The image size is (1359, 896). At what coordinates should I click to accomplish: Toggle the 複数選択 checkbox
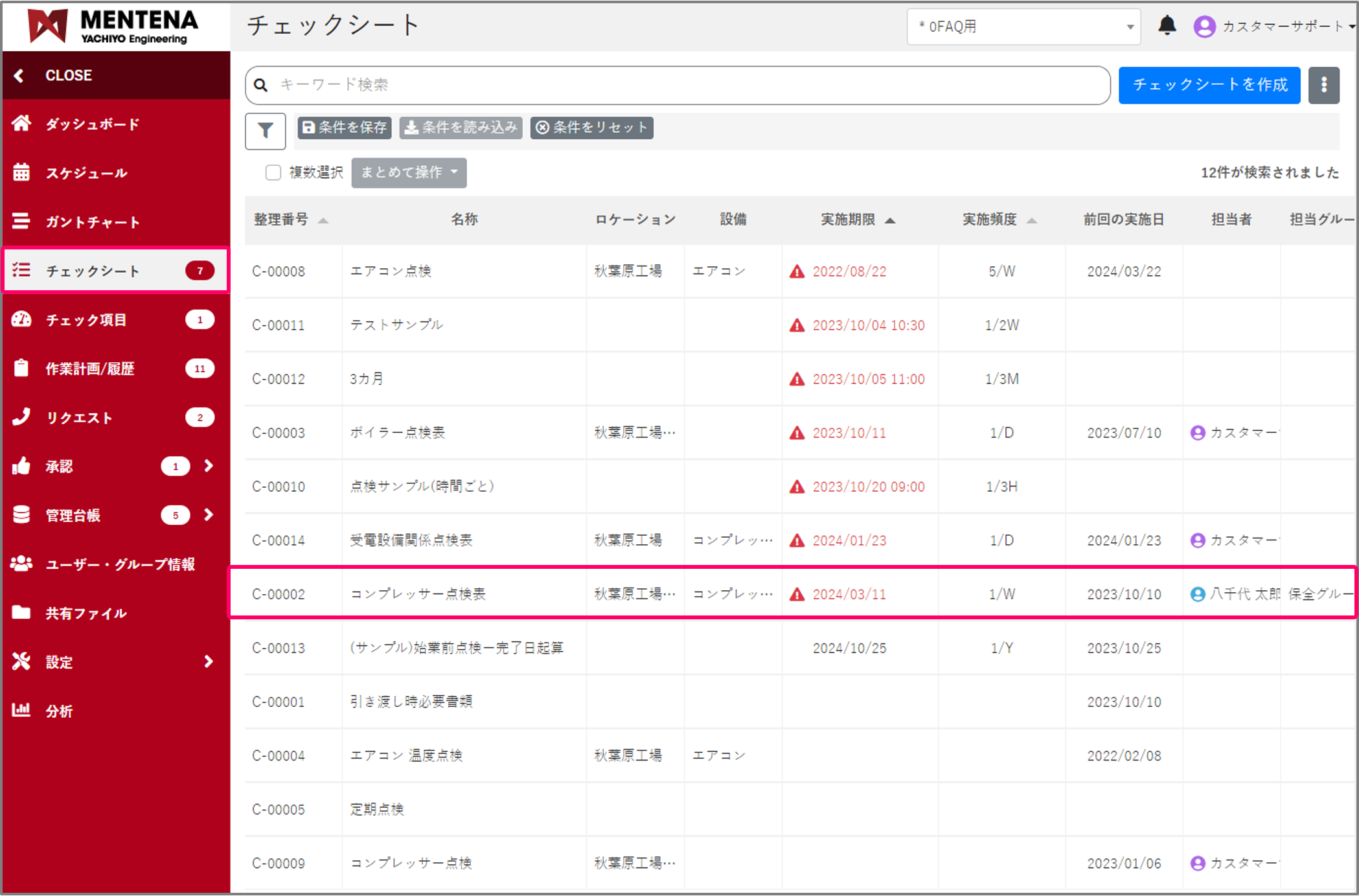(273, 172)
